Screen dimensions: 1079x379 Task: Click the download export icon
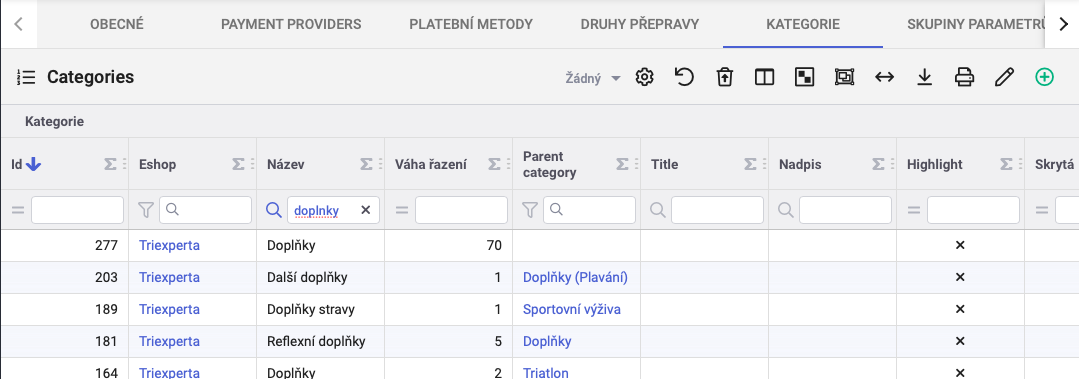click(924, 77)
